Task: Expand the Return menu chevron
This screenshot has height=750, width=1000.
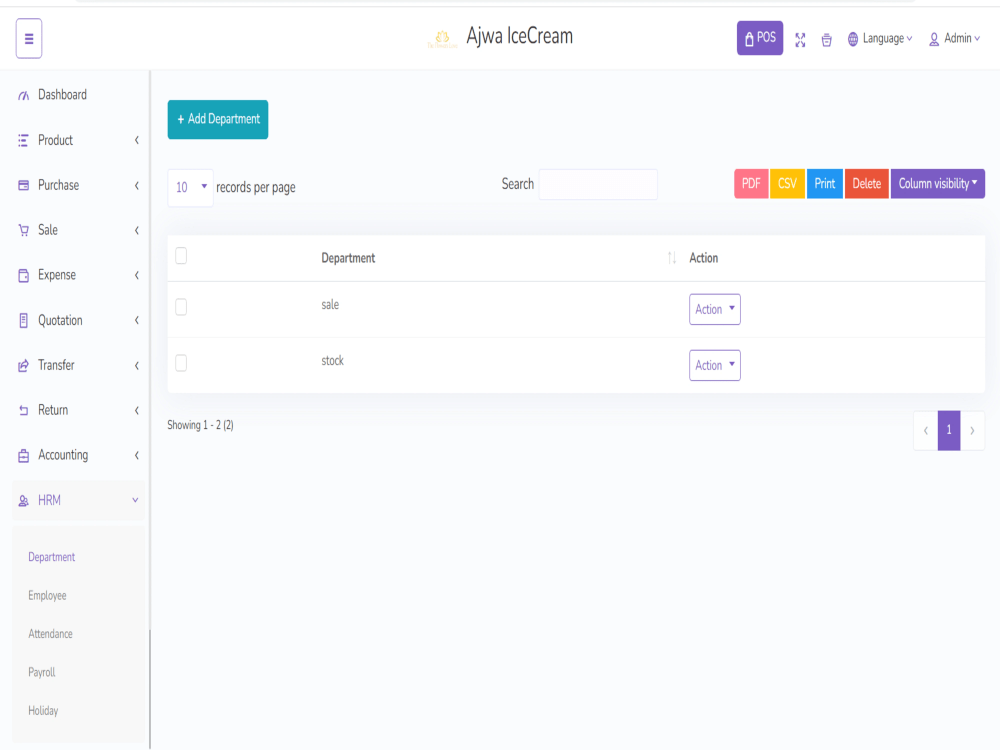Action: click(136, 411)
